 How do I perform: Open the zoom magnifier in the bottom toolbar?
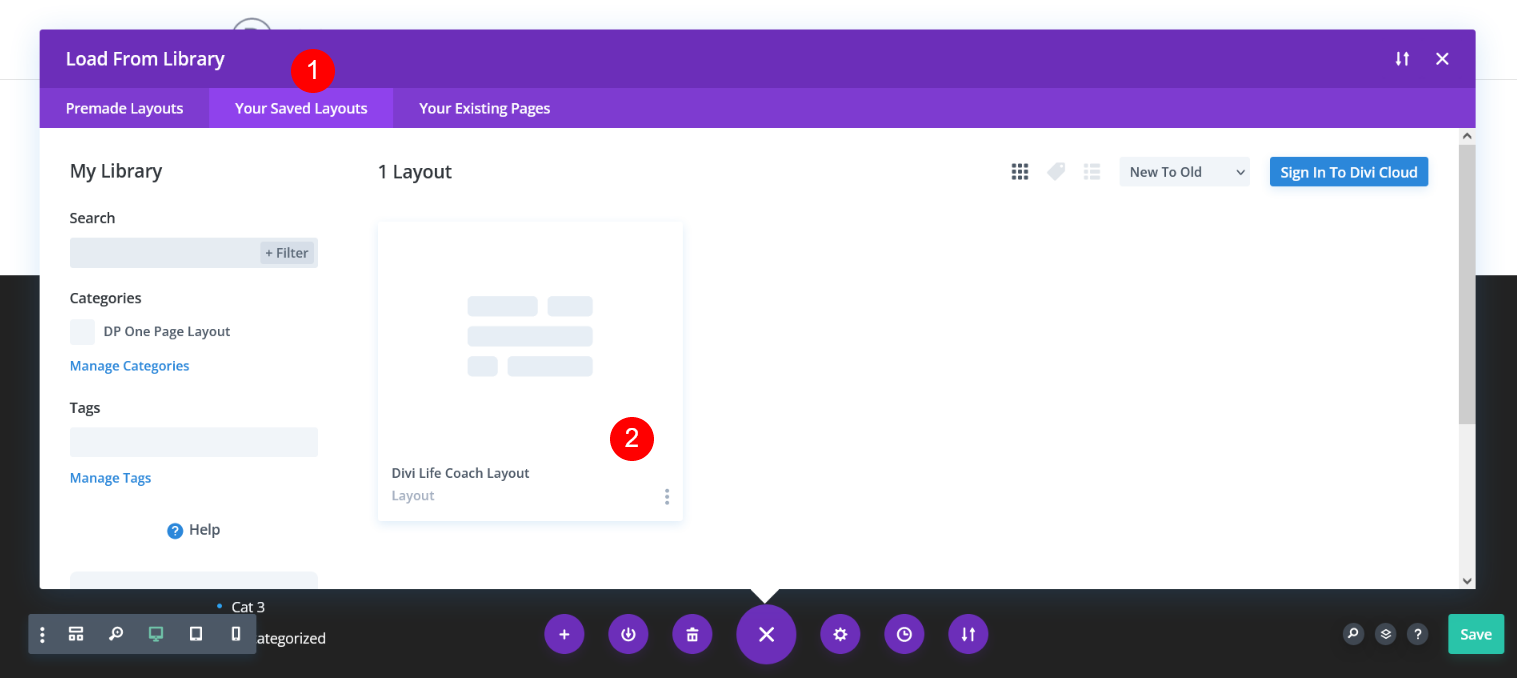coord(116,633)
